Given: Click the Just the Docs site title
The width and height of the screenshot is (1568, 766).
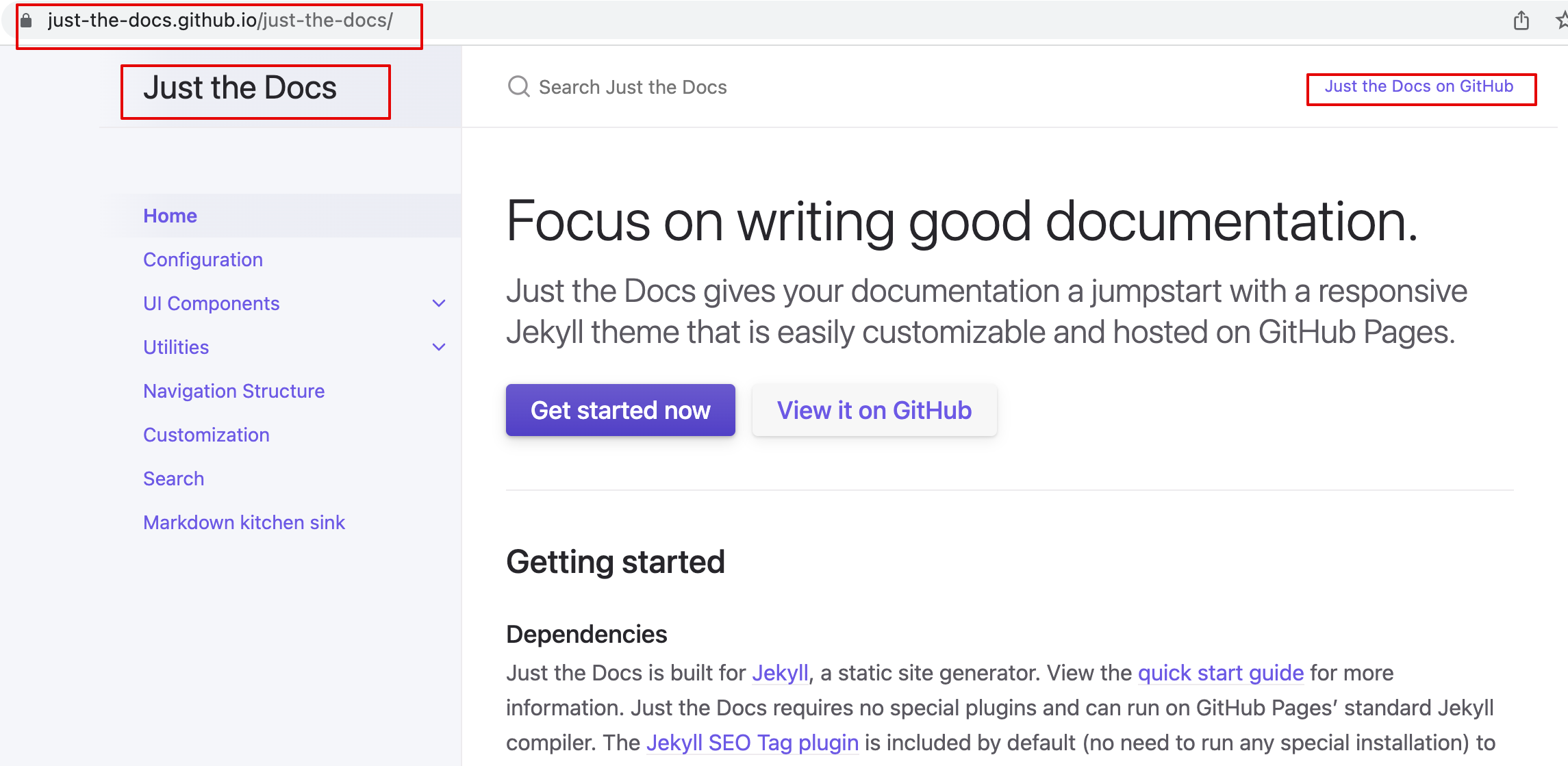Looking at the screenshot, I should click(240, 88).
